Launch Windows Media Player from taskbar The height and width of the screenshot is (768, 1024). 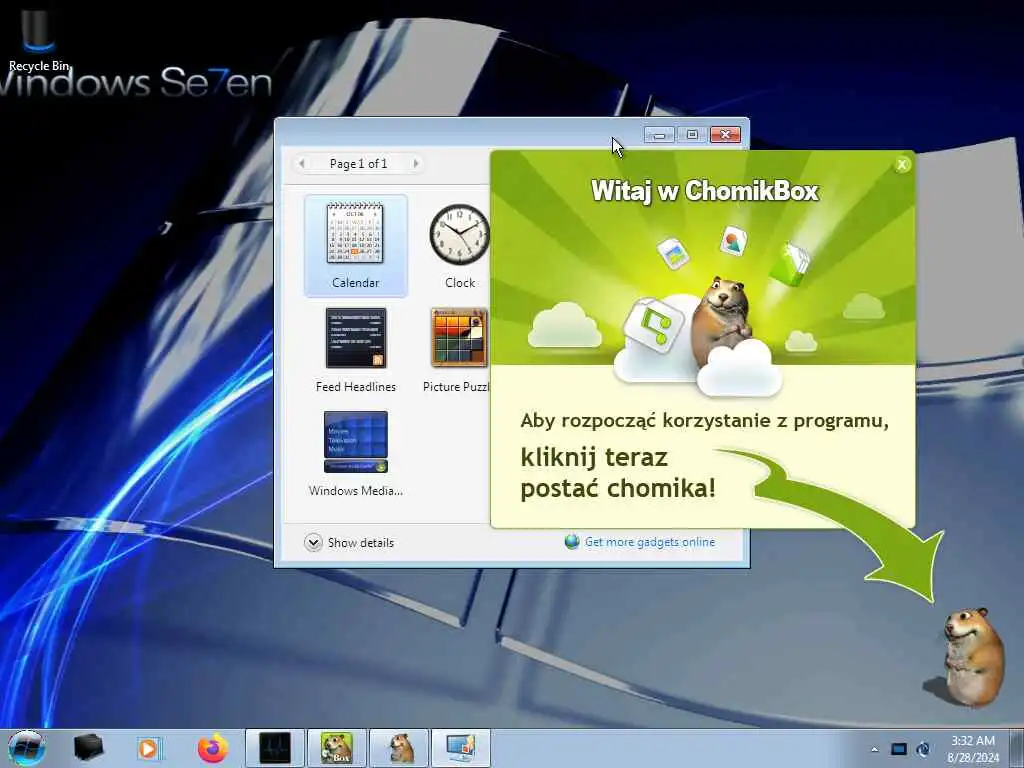(x=149, y=748)
